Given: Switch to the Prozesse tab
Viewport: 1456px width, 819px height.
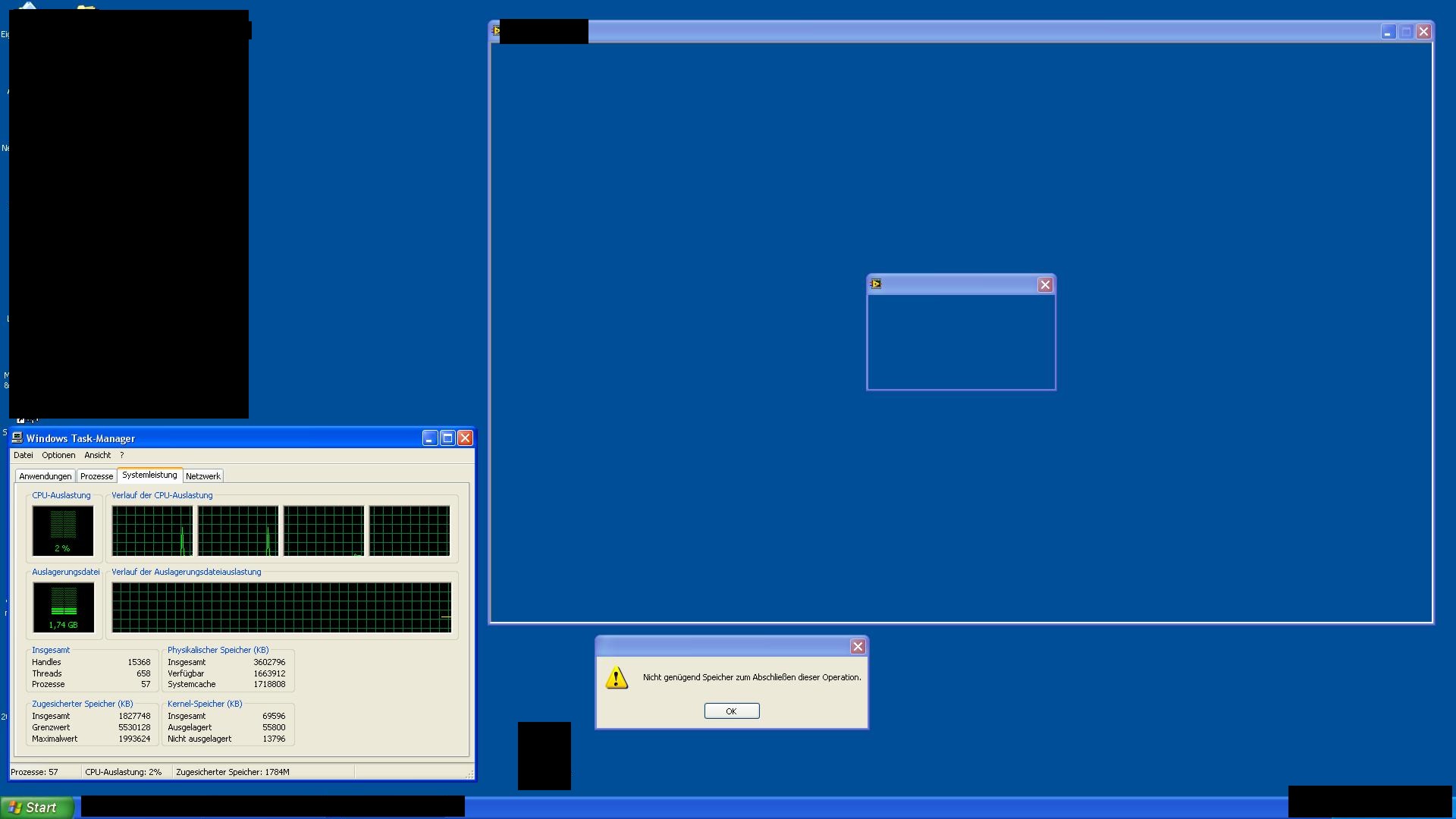Looking at the screenshot, I should 96,476.
